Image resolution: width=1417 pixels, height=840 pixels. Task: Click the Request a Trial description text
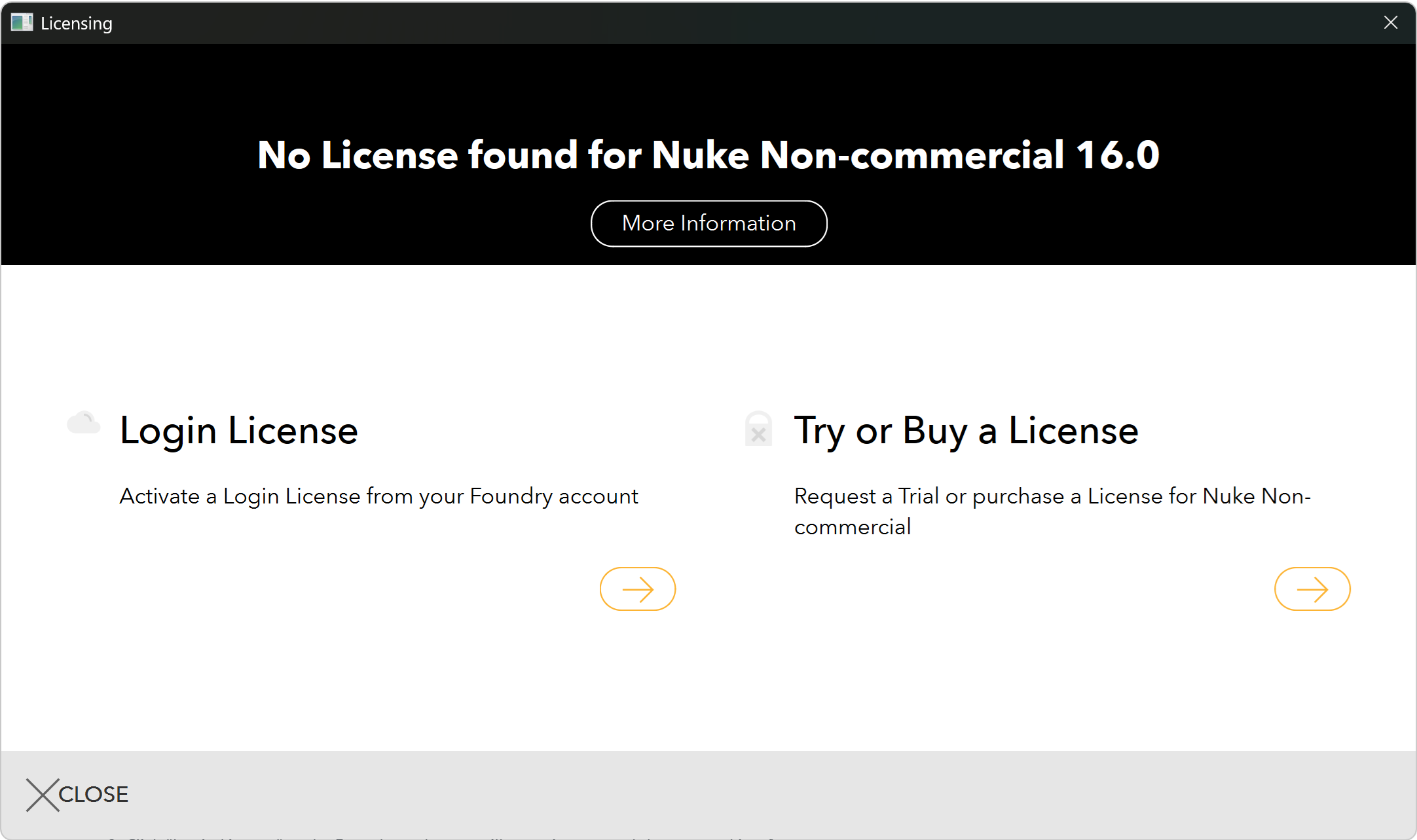pos(1052,511)
